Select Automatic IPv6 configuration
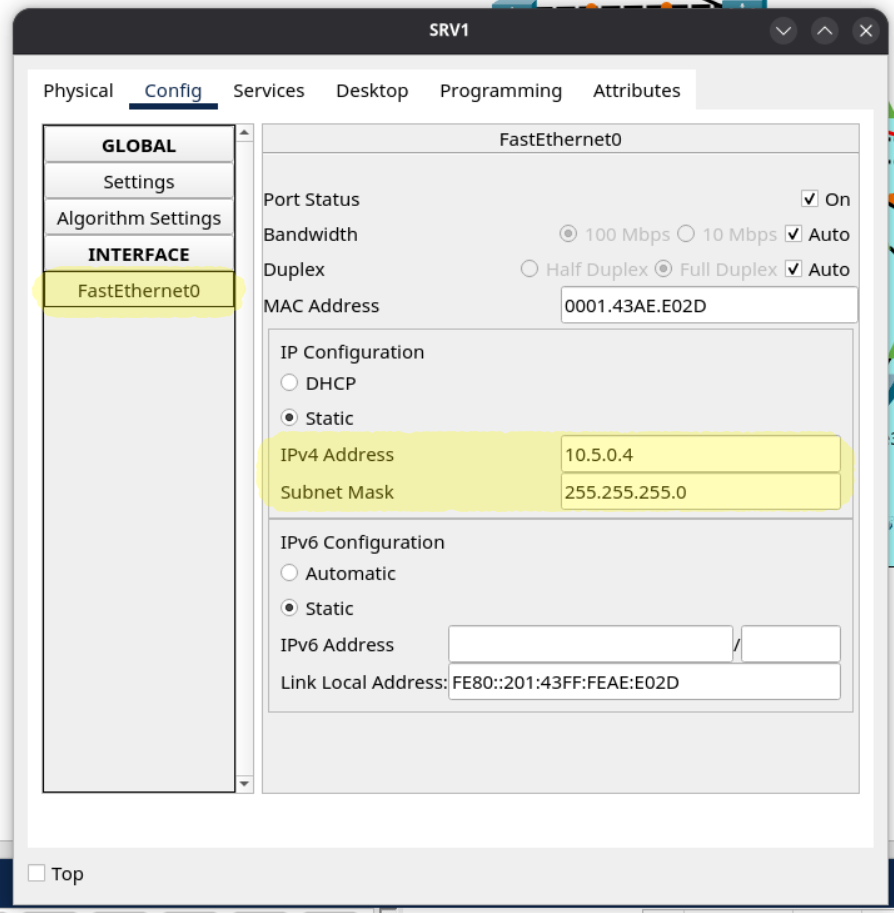The width and height of the screenshot is (894, 913). point(289,573)
